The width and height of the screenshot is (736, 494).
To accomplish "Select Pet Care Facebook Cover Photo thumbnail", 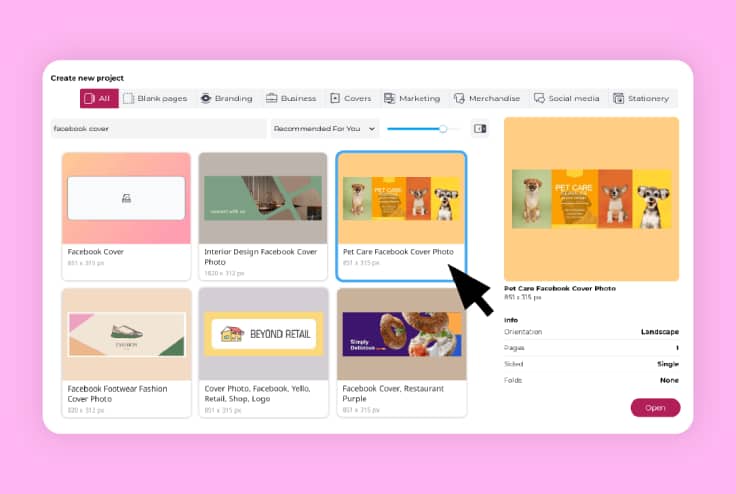I will (401, 198).
